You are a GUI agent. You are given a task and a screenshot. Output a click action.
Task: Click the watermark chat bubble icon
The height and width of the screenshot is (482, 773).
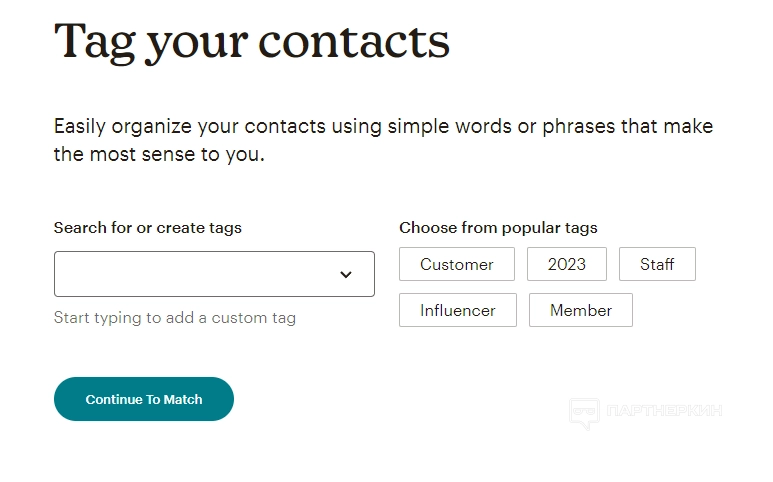point(584,411)
